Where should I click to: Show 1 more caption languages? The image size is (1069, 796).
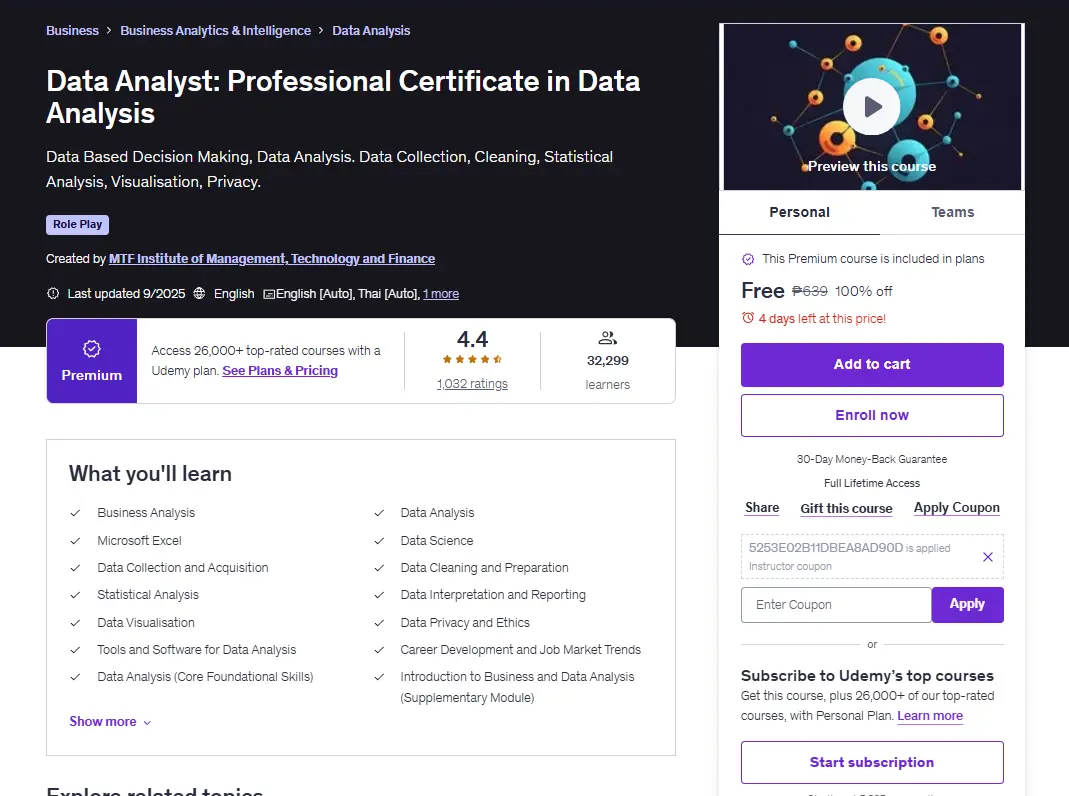click(x=440, y=294)
